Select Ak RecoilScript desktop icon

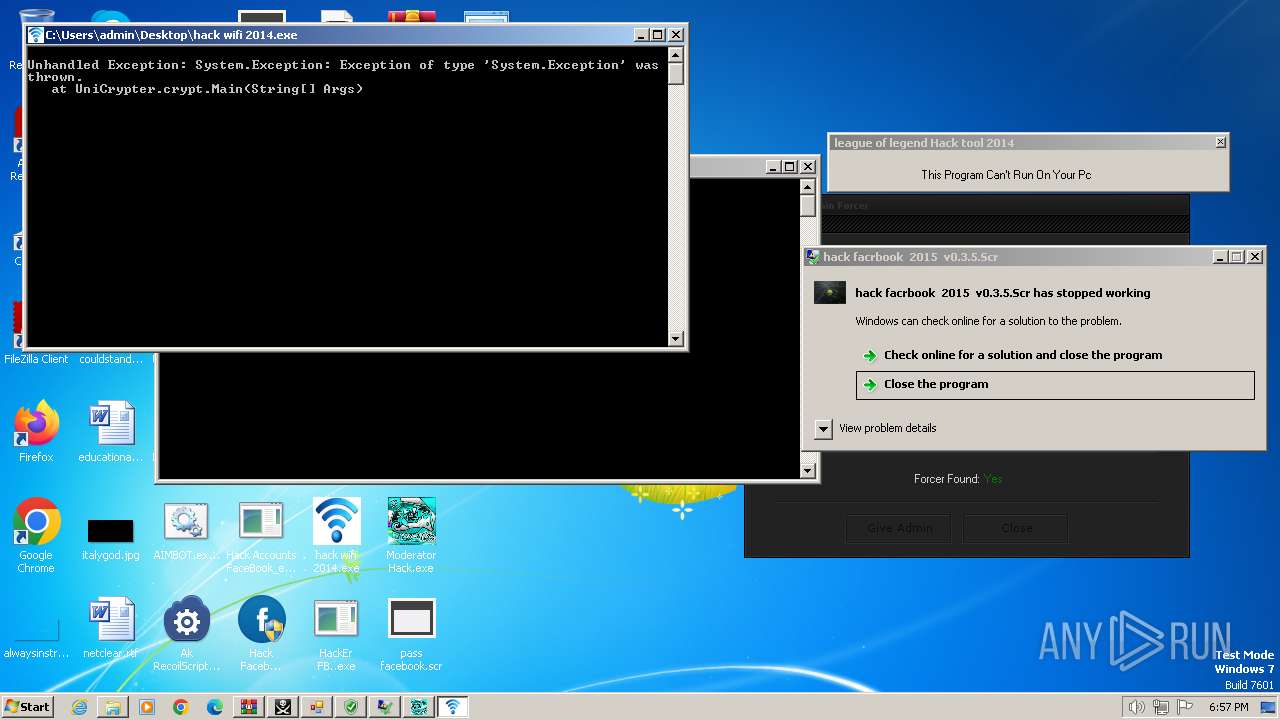coord(186,634)
